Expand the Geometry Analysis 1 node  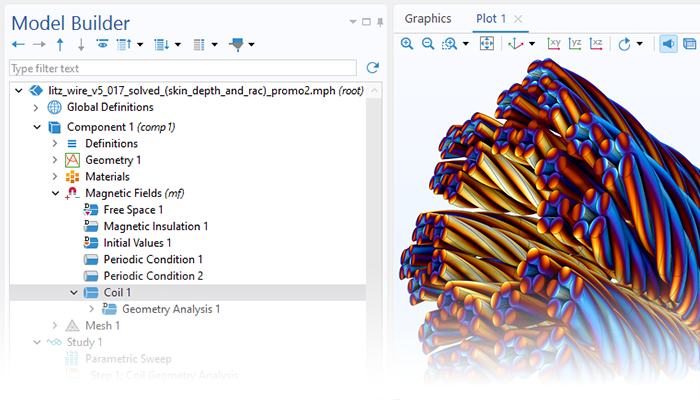point(92,310)
